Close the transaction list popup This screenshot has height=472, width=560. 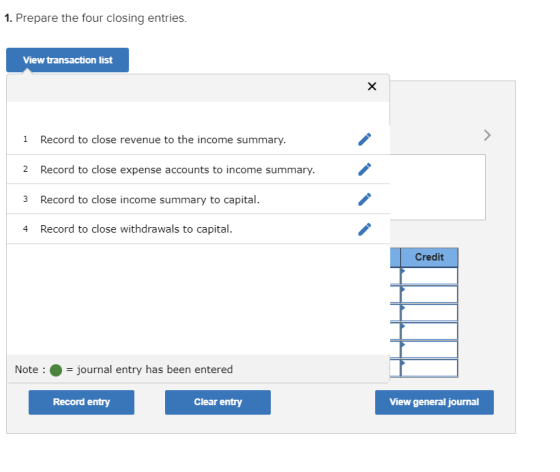pyautogui.click(x=372, y=86)
